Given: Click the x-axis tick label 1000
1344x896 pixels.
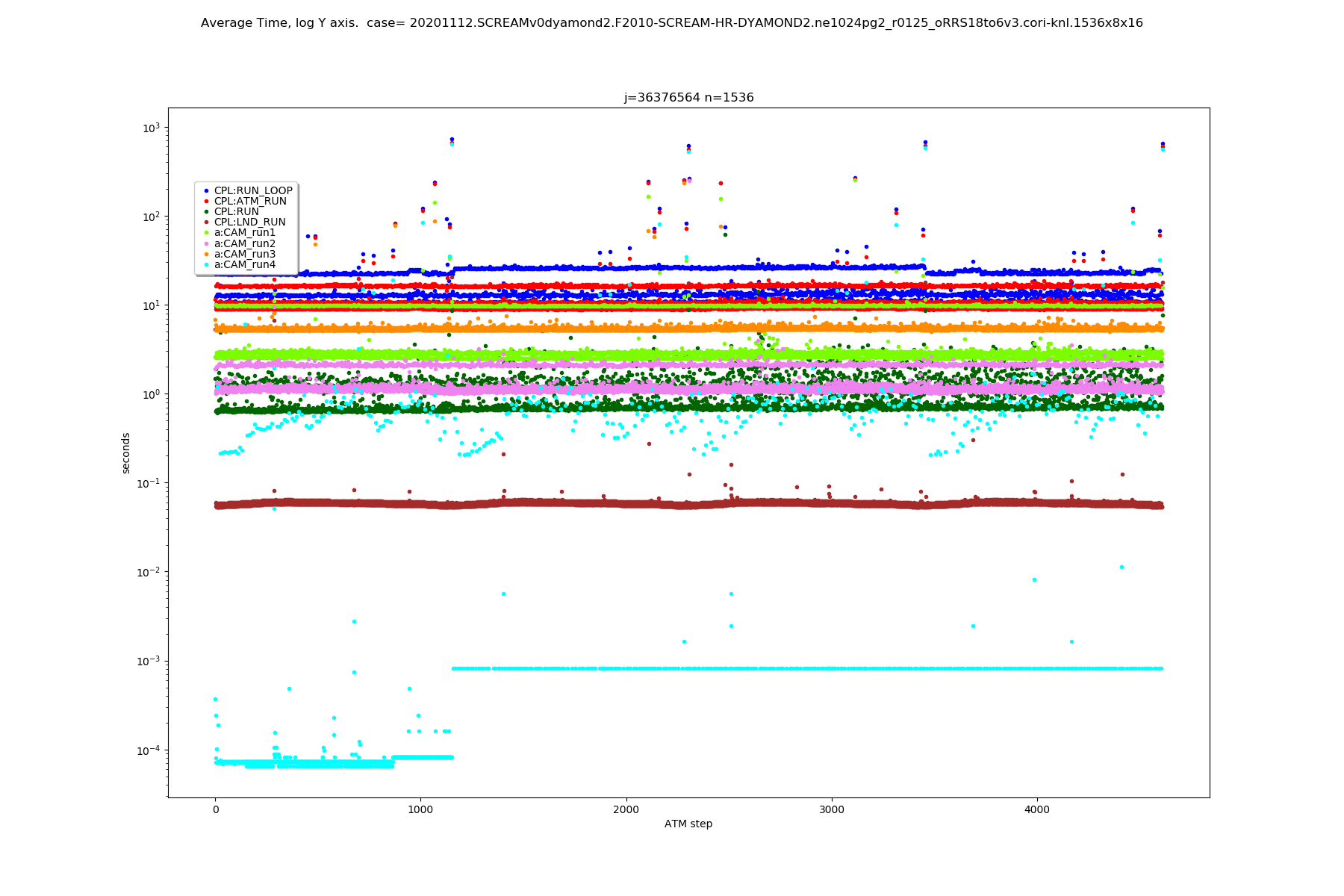Looking at the screenshot, I should click(x=420, y=809).
